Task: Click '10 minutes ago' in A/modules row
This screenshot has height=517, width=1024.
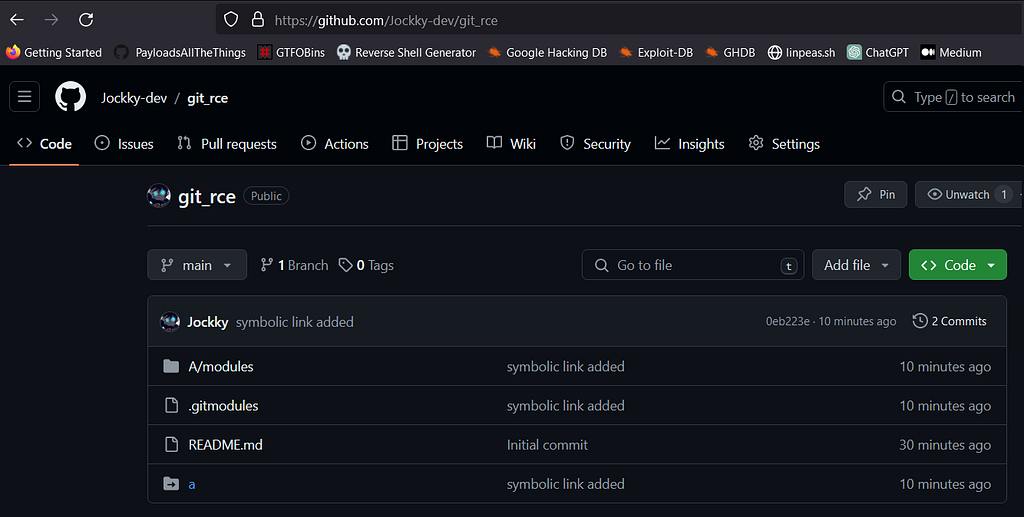Action: pyautogui.click(x=945, y=367)
